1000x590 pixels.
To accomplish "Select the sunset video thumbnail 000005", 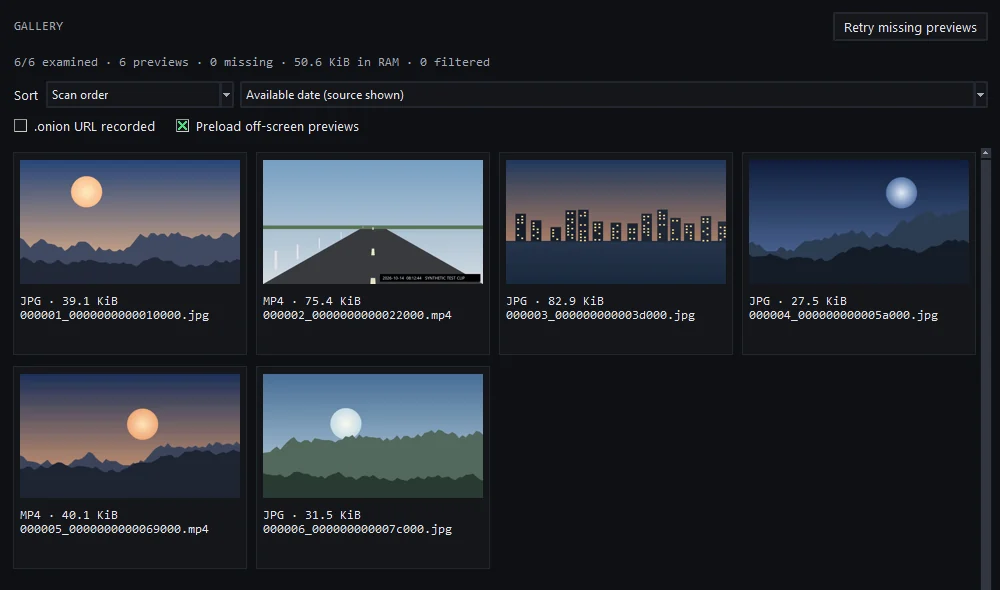I will point(130,436).
